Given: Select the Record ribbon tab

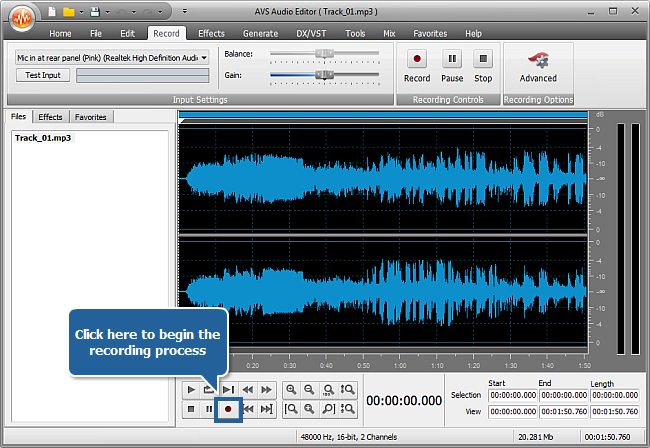Looking at the screenshot, I should coord(166,34).
